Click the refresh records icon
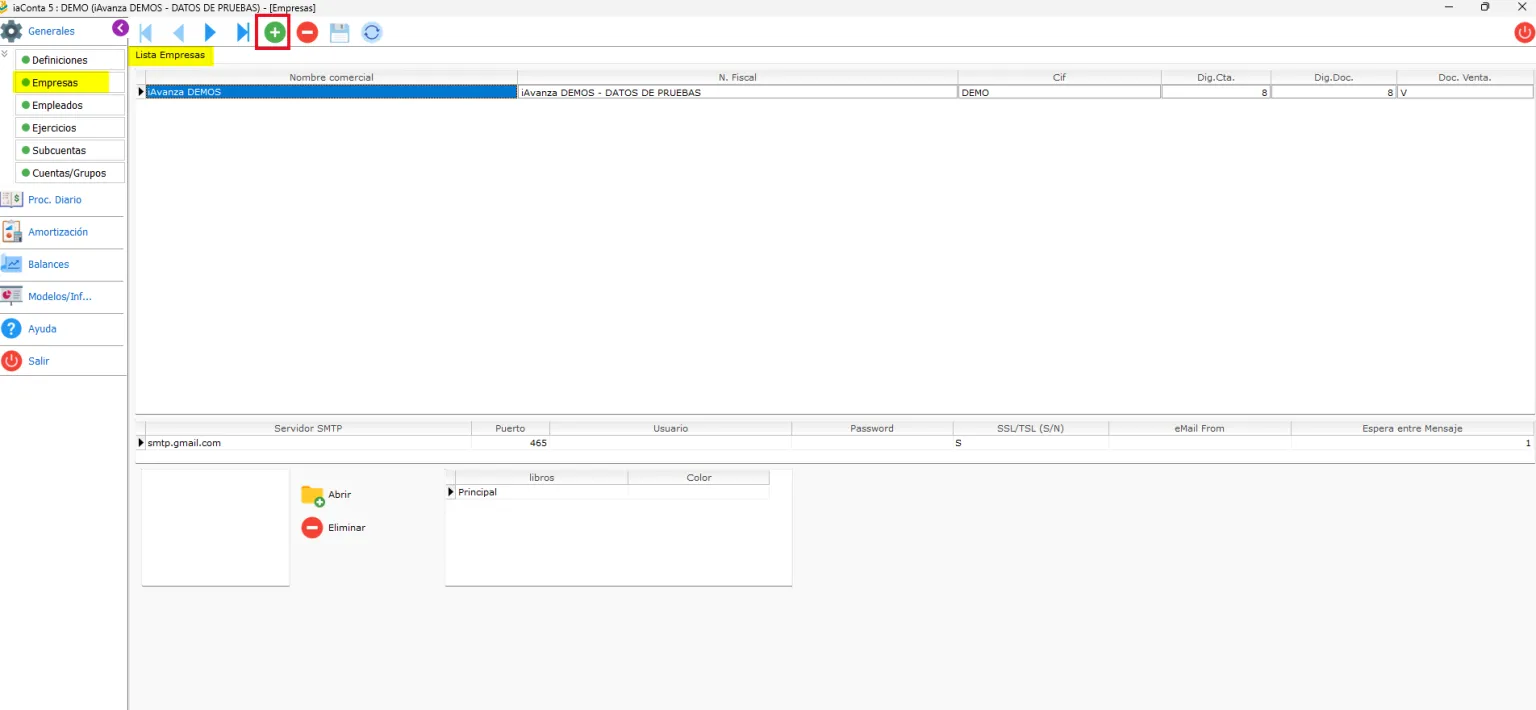The height and width of the screenshot is (710, 1536). click(372, 33)
